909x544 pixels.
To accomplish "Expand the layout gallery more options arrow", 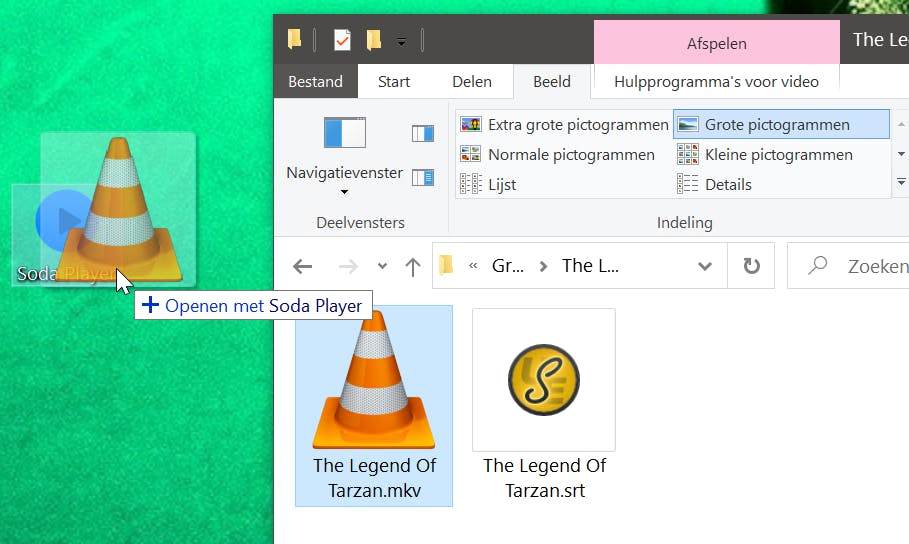I will click(901, 182).
